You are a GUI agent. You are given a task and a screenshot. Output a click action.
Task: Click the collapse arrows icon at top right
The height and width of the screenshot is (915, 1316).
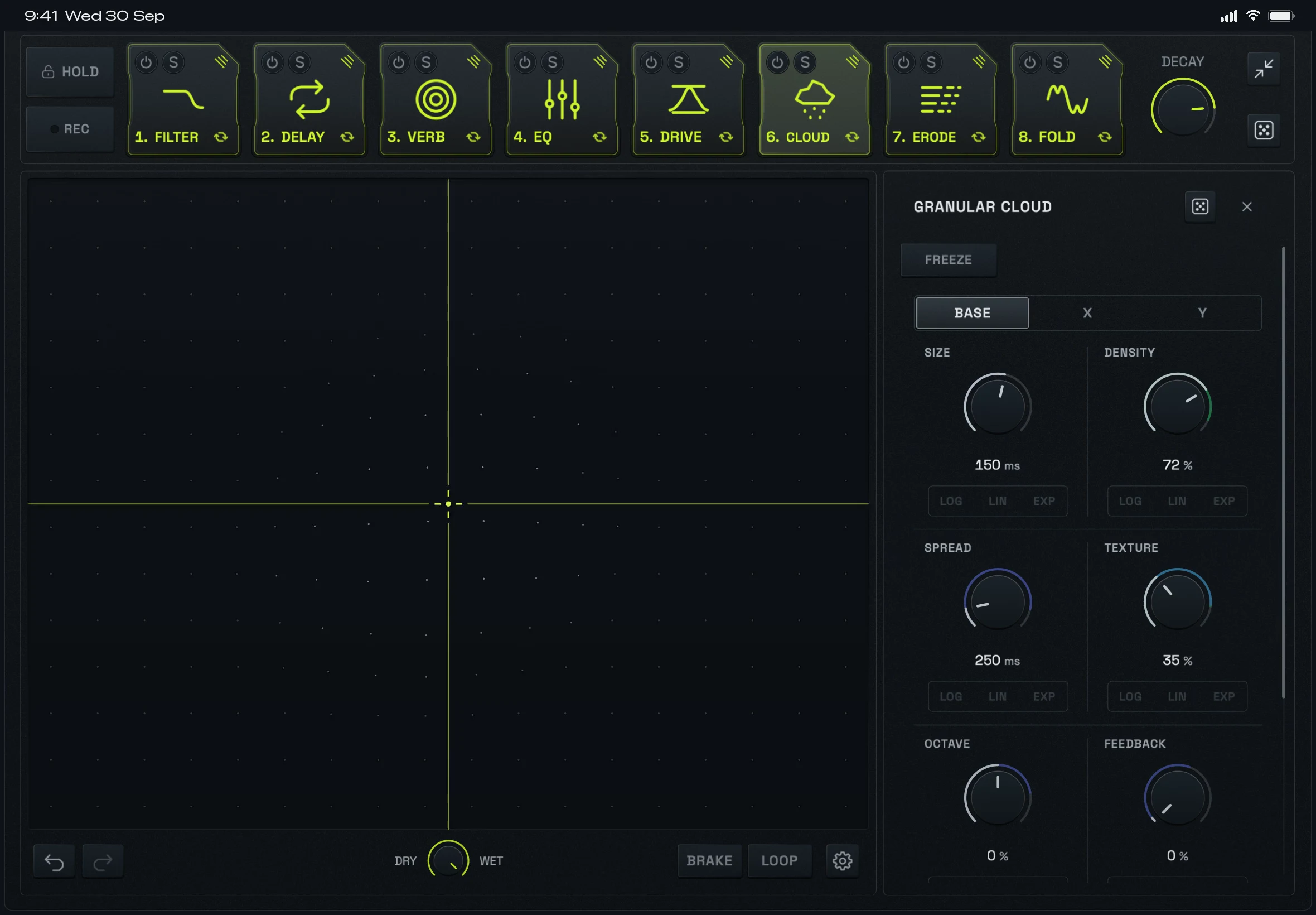tap(1263, 69)
